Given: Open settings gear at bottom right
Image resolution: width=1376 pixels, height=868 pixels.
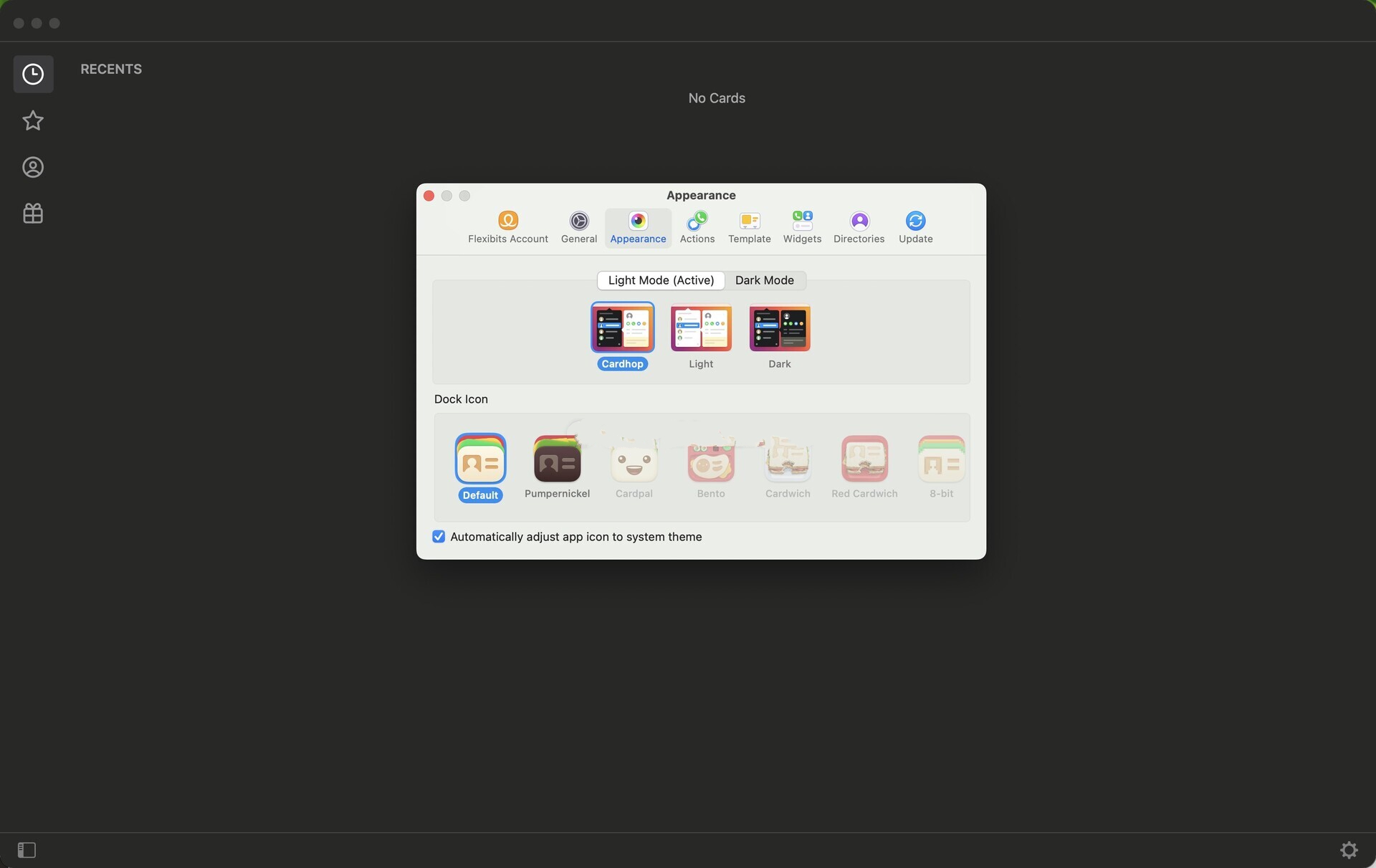Looking at the screenshot, I should click(1349, 850).
